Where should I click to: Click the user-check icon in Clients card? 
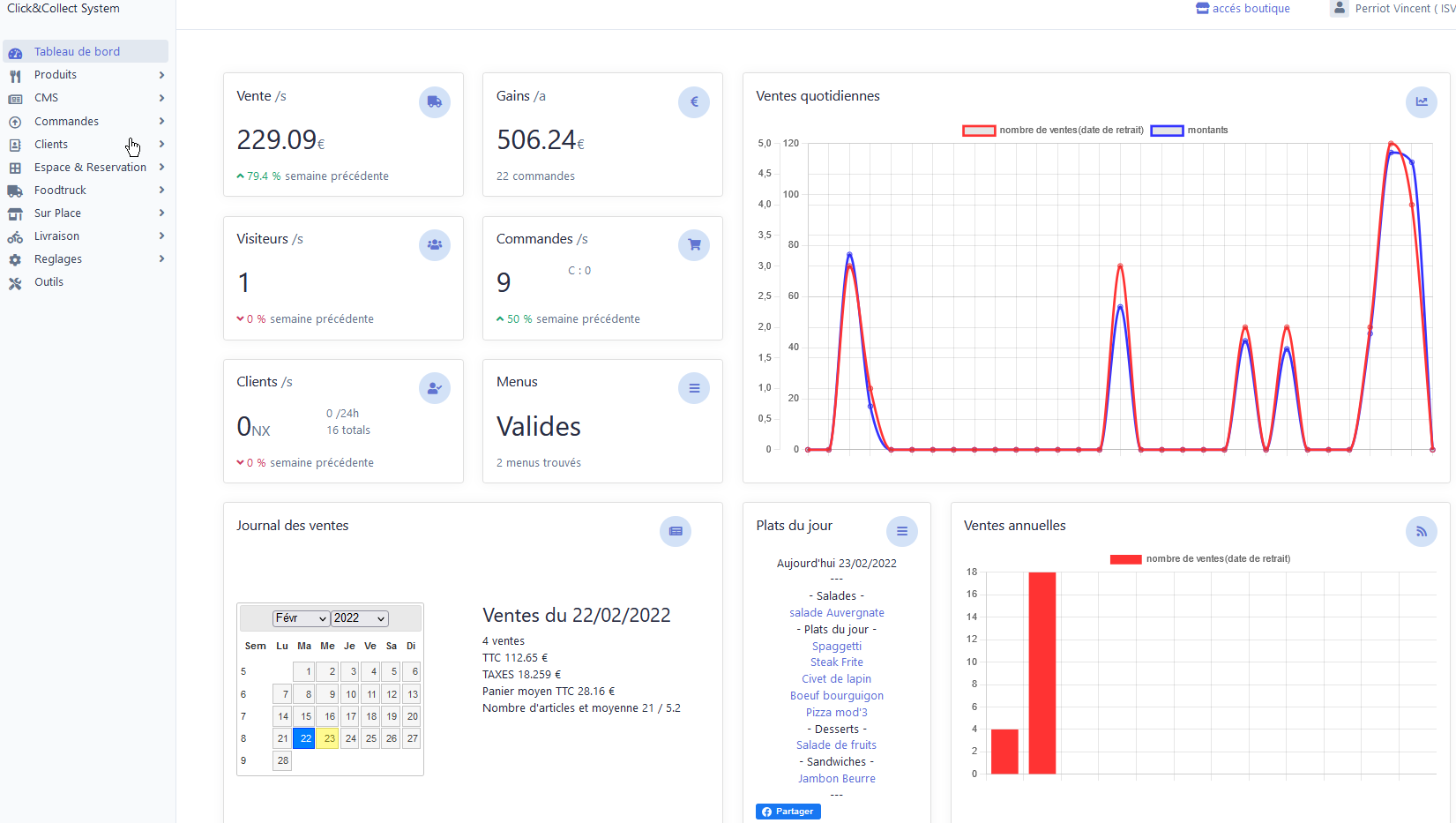(434, 387)
